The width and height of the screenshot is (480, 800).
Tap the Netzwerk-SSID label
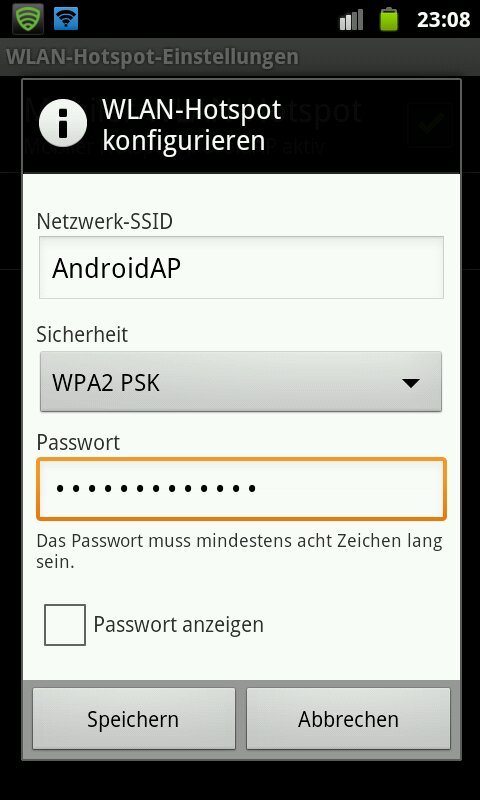tap(105, 221)
